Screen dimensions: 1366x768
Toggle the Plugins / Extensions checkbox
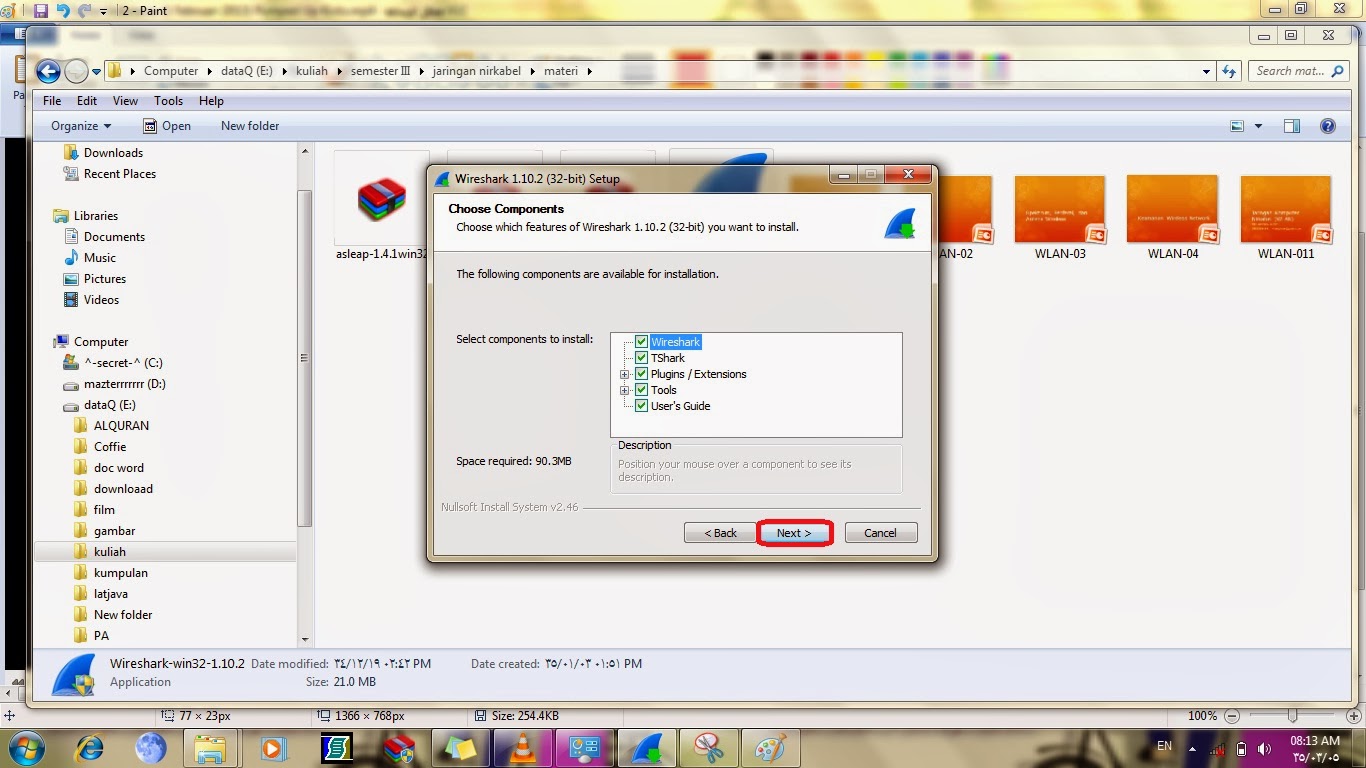[642, 374]
